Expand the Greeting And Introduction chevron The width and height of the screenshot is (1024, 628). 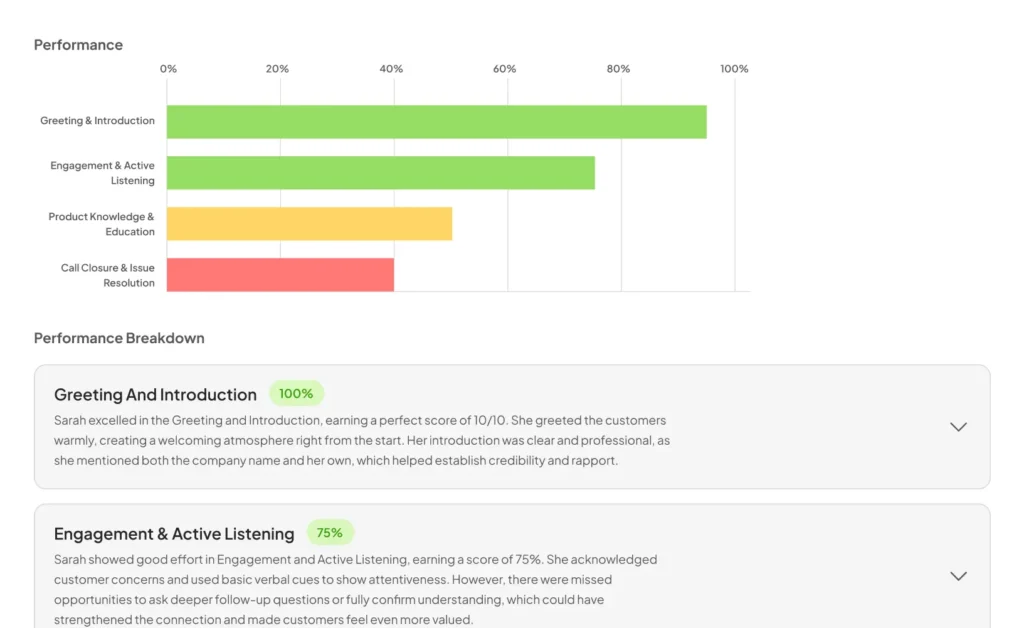pyautogui.click(x=958, y=427)
